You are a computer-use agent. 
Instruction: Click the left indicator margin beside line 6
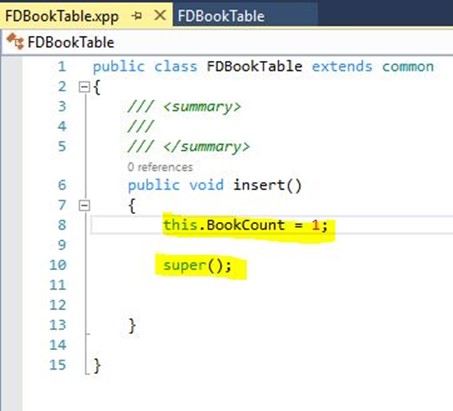(x=12, y=185)
